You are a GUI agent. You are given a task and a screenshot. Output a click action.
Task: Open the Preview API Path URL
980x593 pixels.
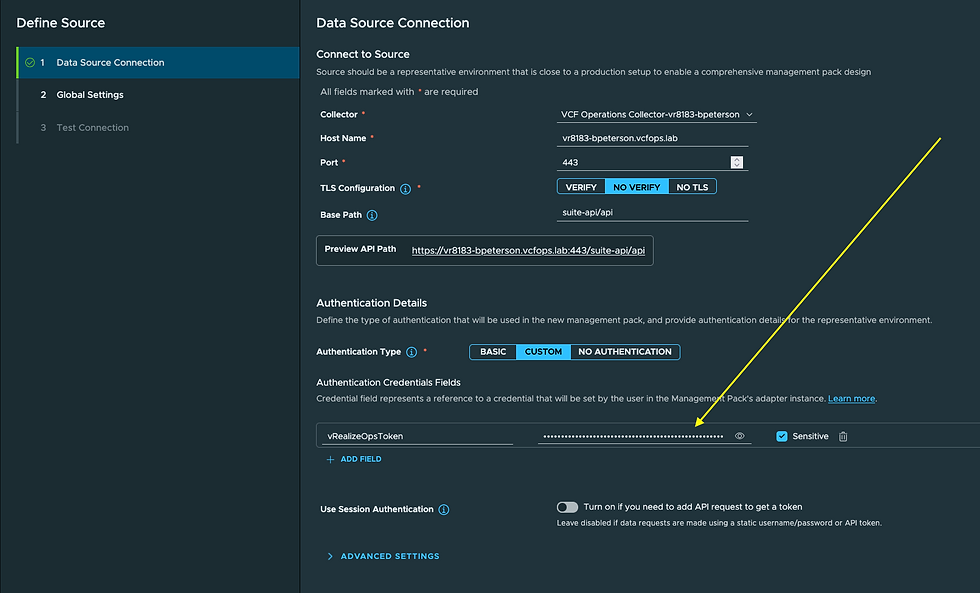point(528,250)
